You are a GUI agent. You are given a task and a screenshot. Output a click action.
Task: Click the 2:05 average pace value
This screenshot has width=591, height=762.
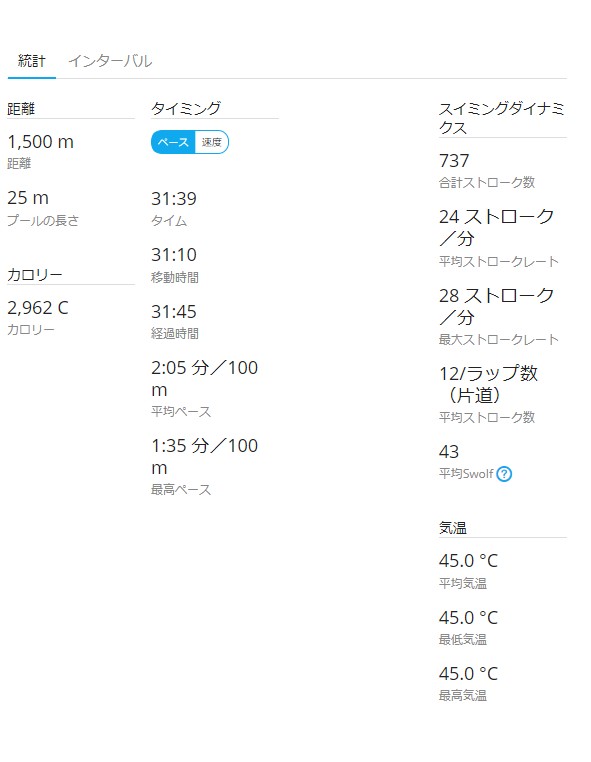204,379
